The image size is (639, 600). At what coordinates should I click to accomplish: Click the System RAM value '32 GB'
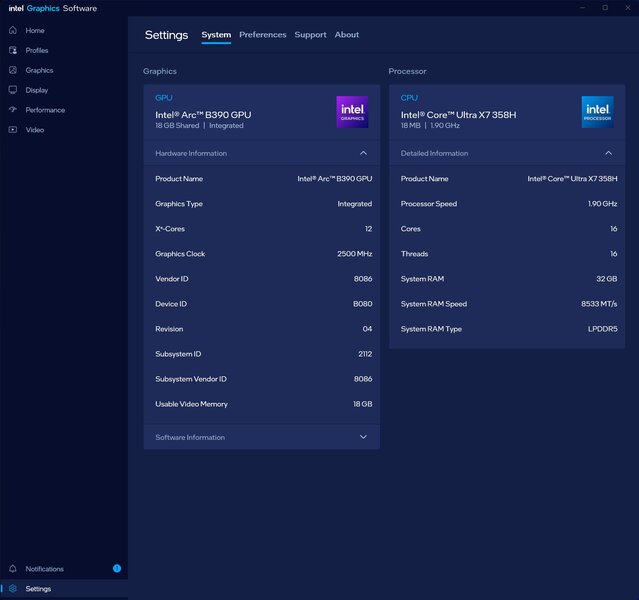606,279
